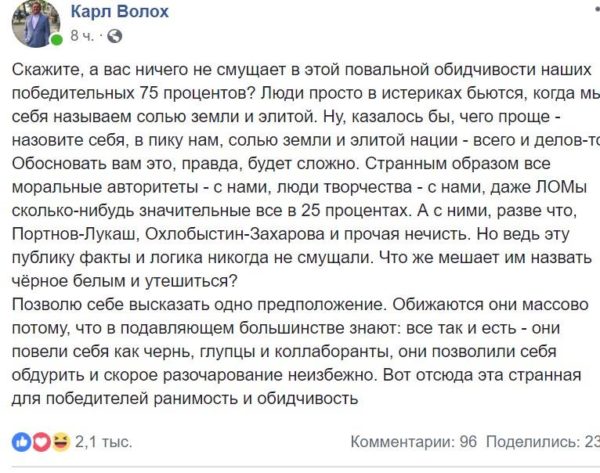600x473 pixels.
Task: Click the line starting 'чёрное белым и утешиться?'
Action: (125, 281)
